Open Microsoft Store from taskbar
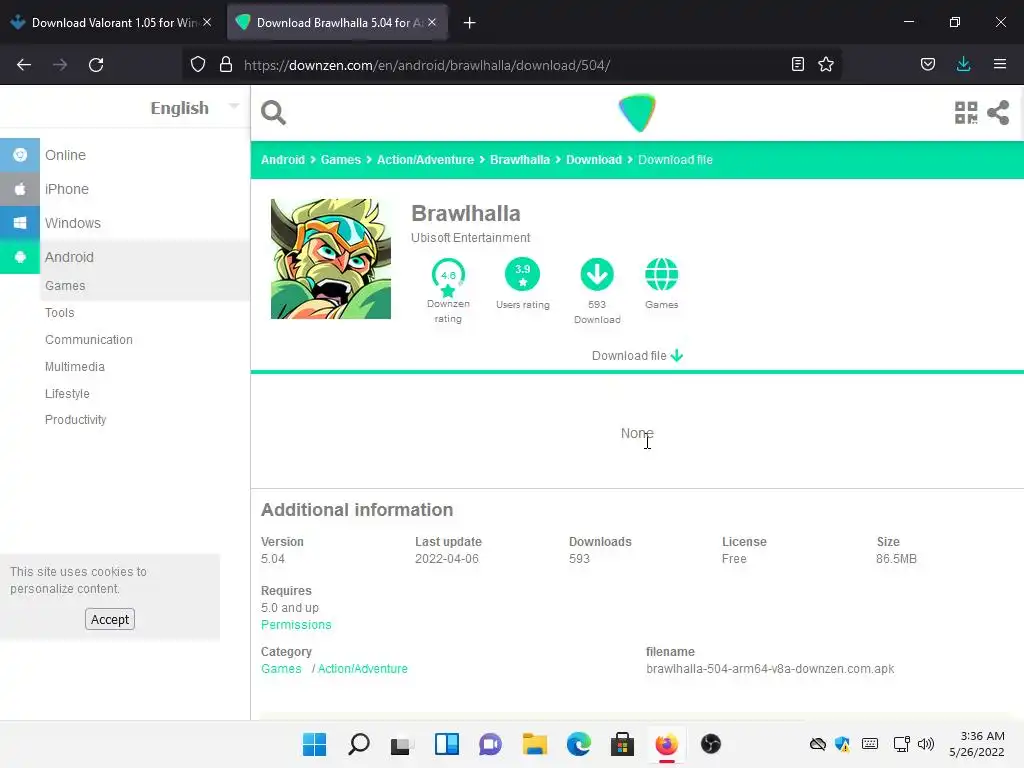 click(x=622, y=744)
